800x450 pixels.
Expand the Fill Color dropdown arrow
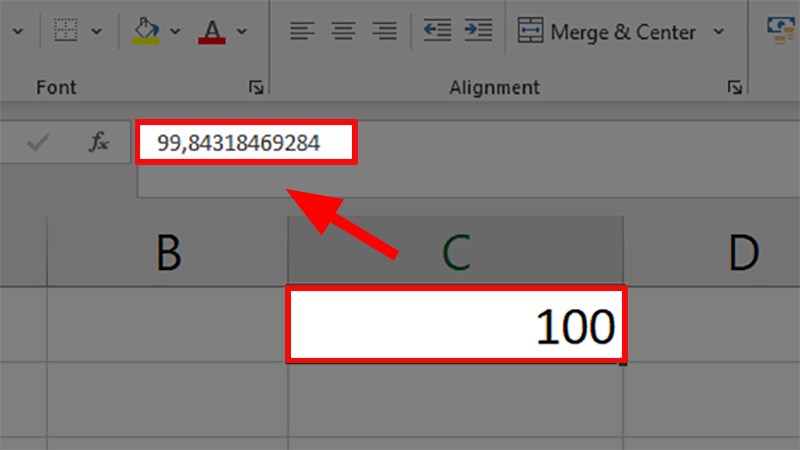pyautogui.click(x=175, y=31)
